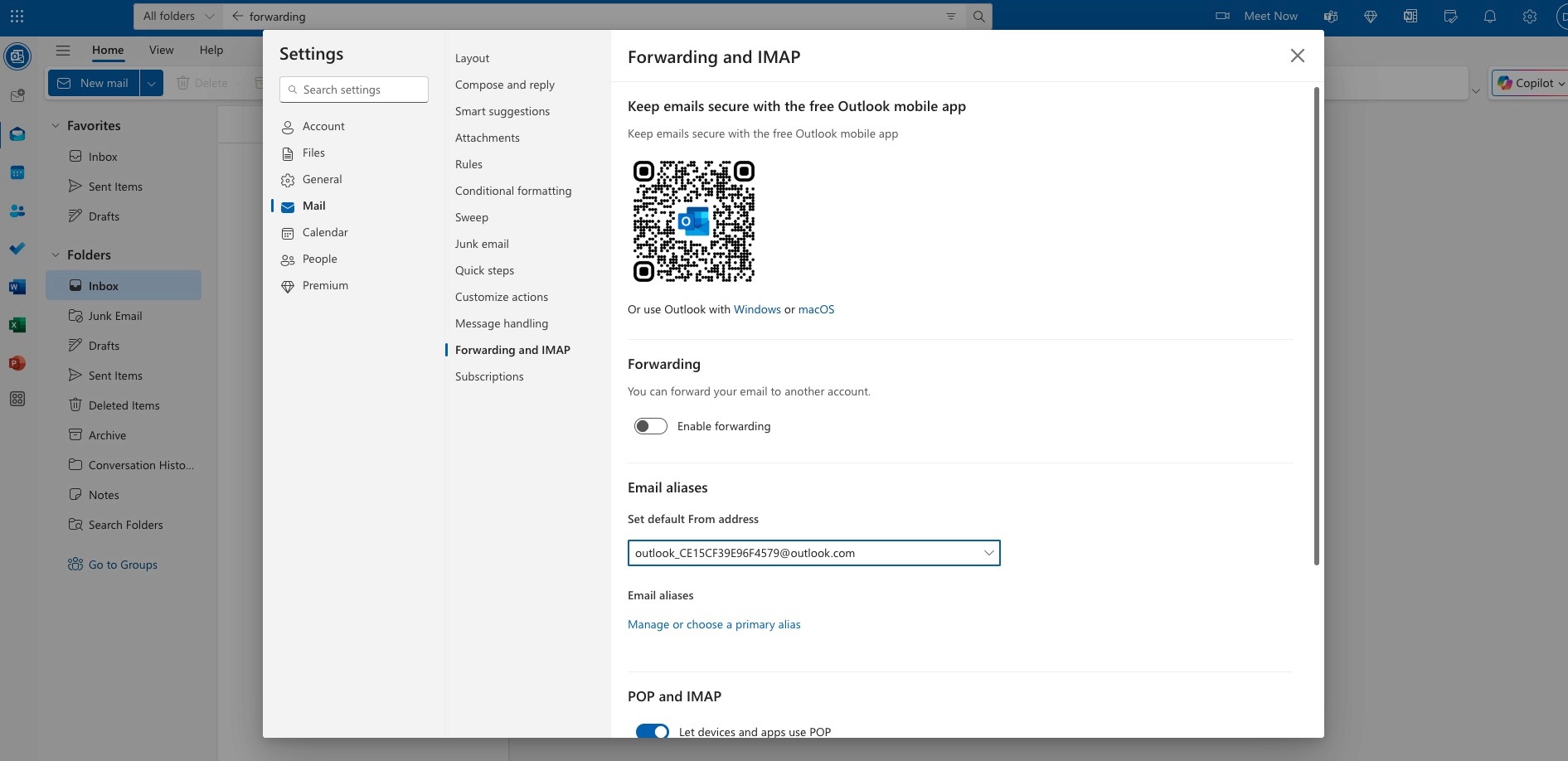Screen dimensions: 1568x761
Task: Open Go to Groups link
Action: pos(123,565)
